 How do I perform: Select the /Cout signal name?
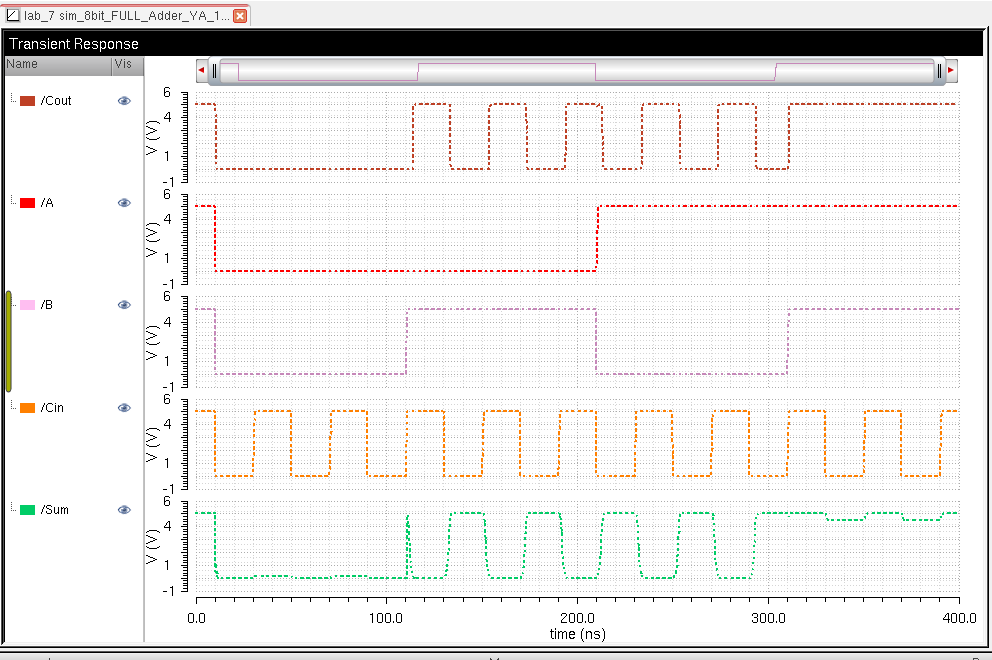56,101
